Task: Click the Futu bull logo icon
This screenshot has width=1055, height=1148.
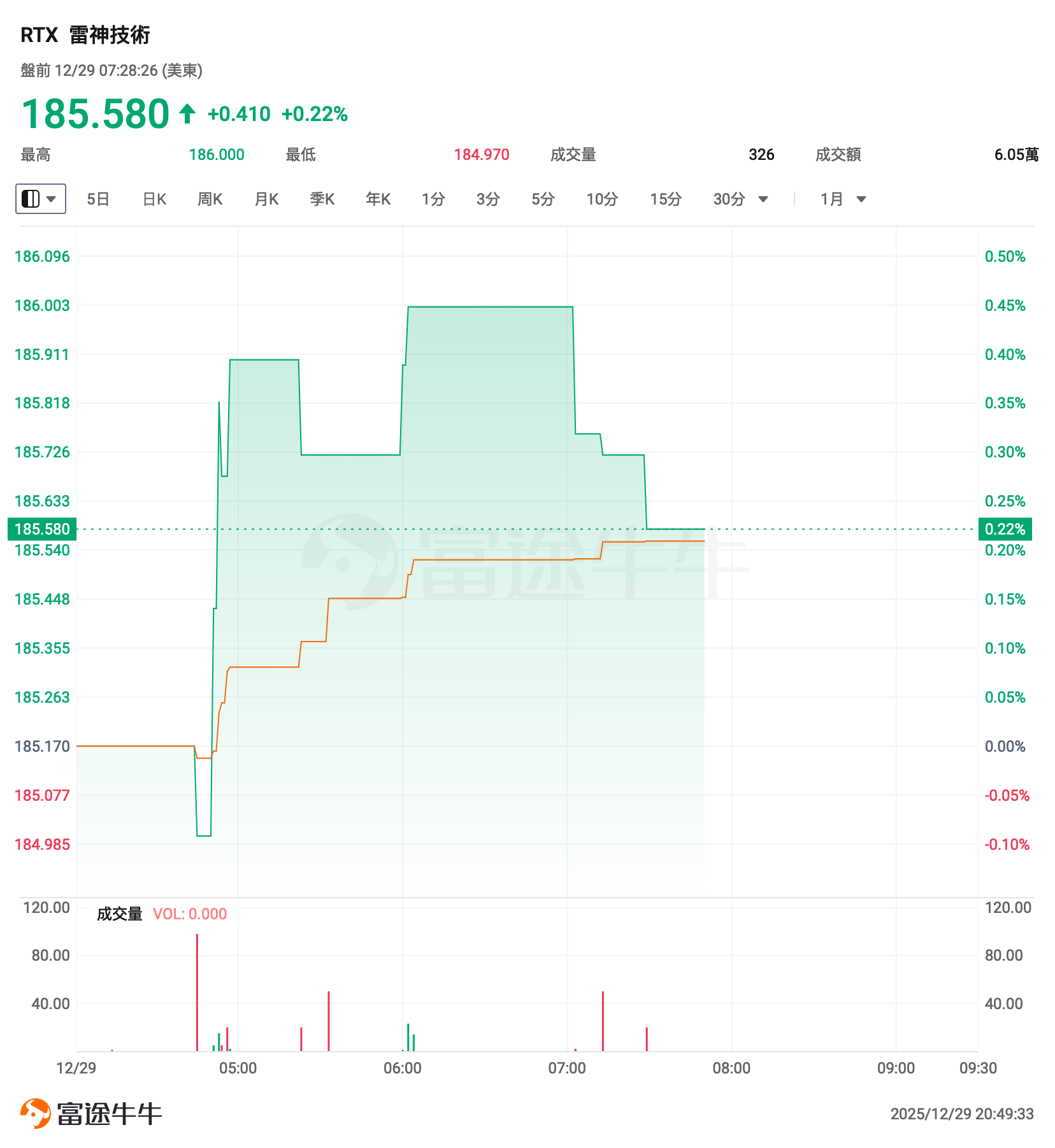Action: [x=36, y=1114]
